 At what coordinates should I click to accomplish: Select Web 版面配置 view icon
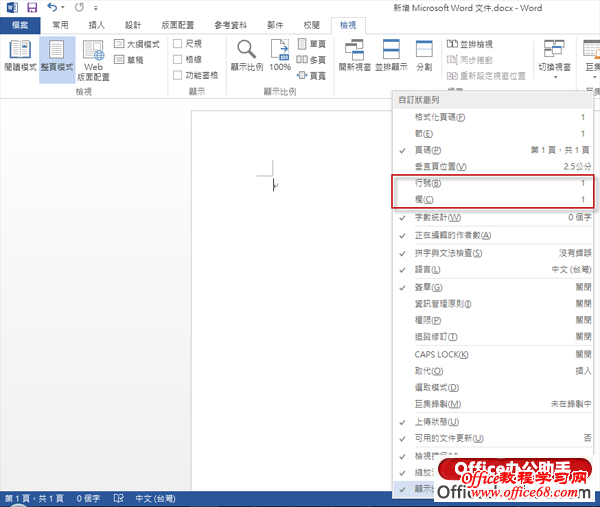[x=93, y=60]
